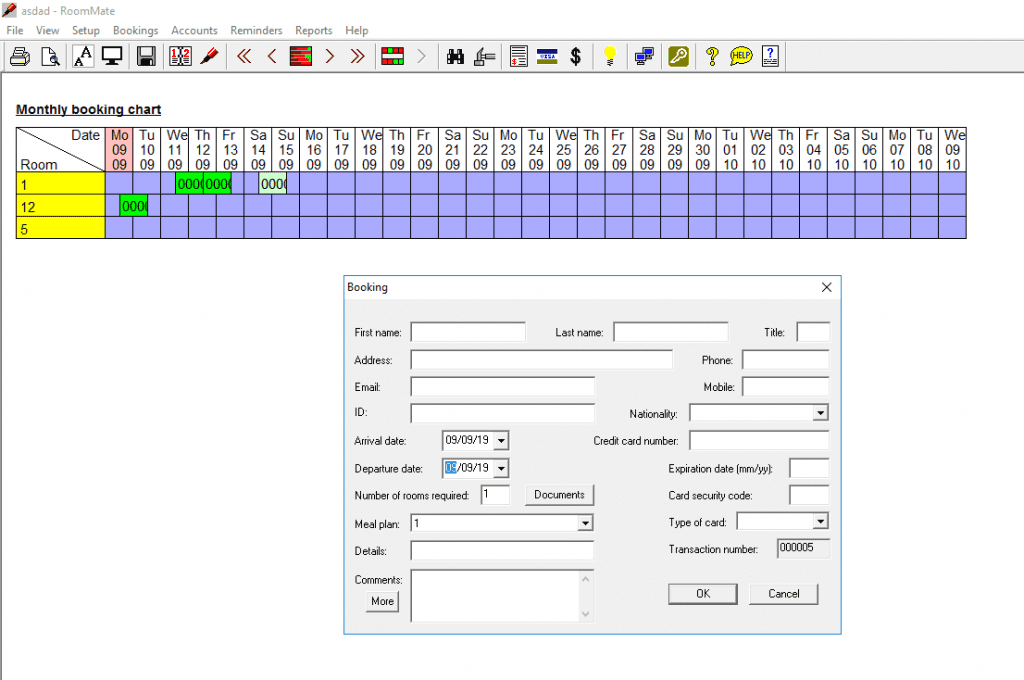Viewport: 1024px width, 680px height.
Task: Focus the Number of rooms required field
Action: tap(495, 494)
